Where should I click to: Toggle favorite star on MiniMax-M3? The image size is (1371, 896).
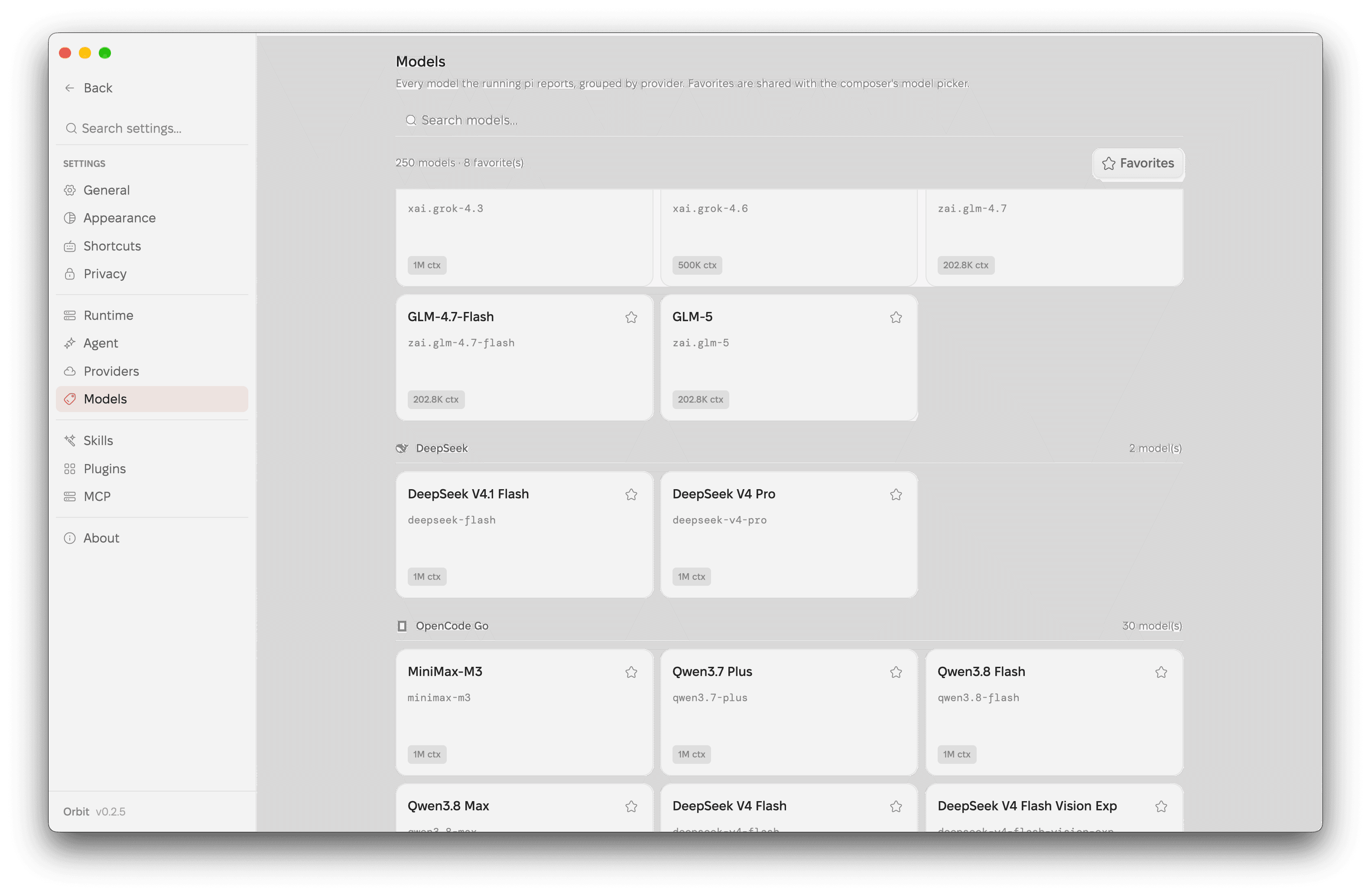coord(631,672)
